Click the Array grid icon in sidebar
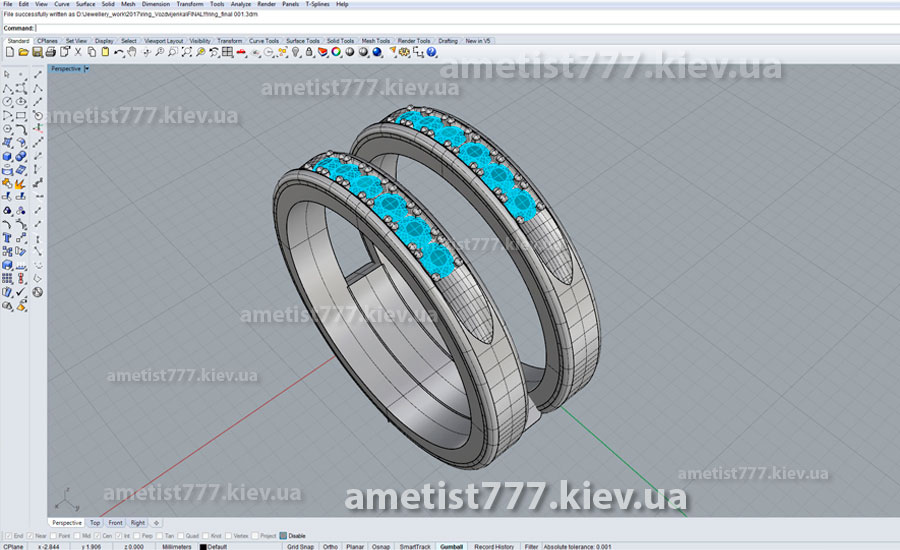 (x=7, y=278)
